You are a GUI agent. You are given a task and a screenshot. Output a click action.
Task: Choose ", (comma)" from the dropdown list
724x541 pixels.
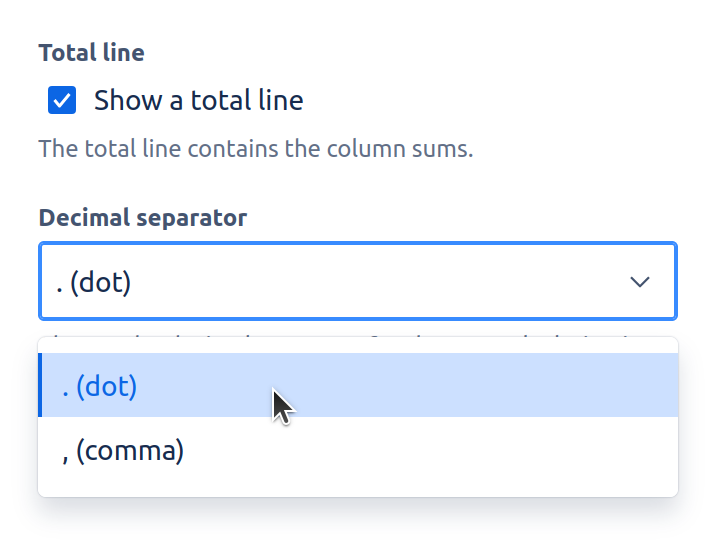(x=123, y=451)
